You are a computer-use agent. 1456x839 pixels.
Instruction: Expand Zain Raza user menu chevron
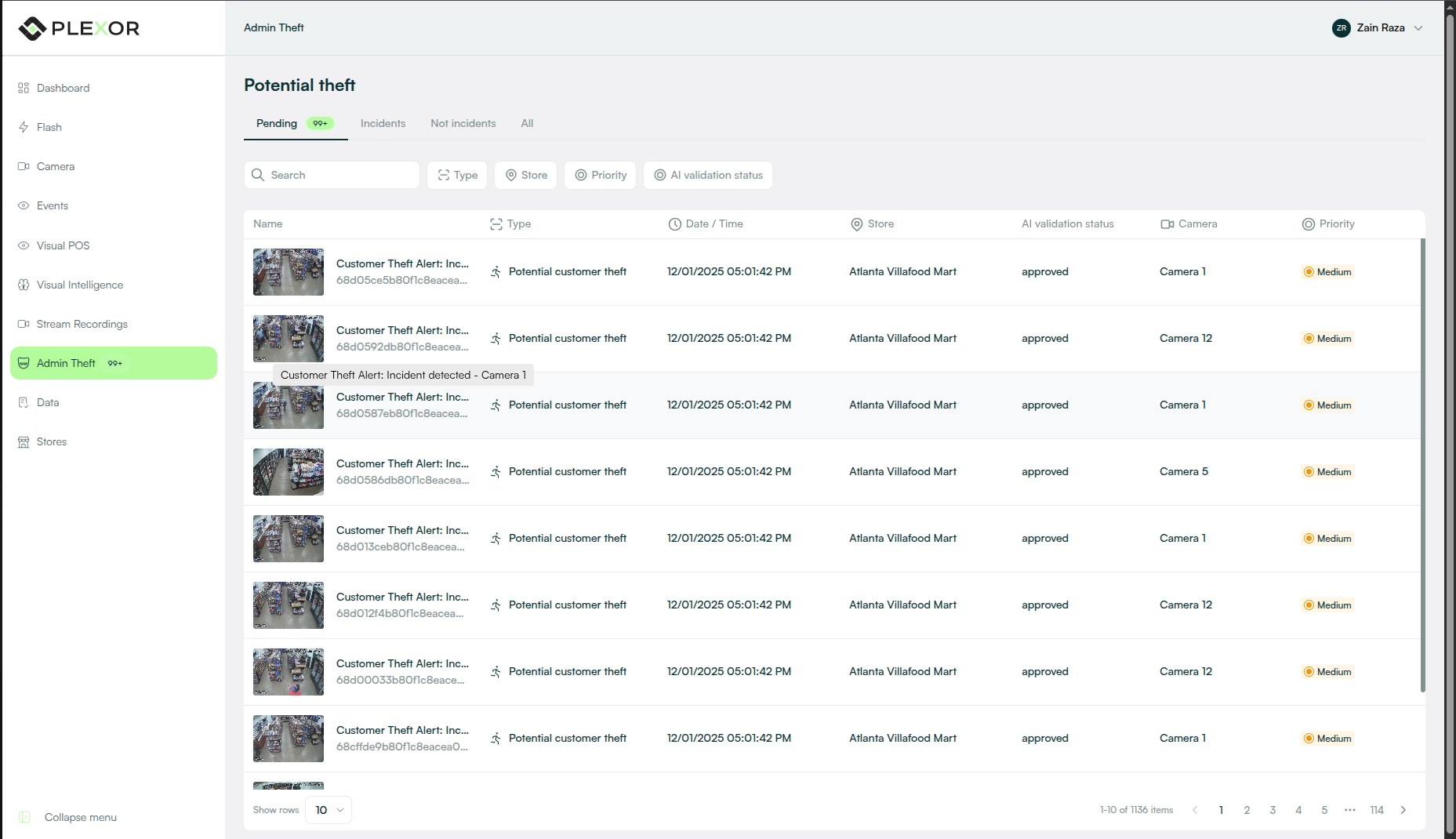(1418, 27)
